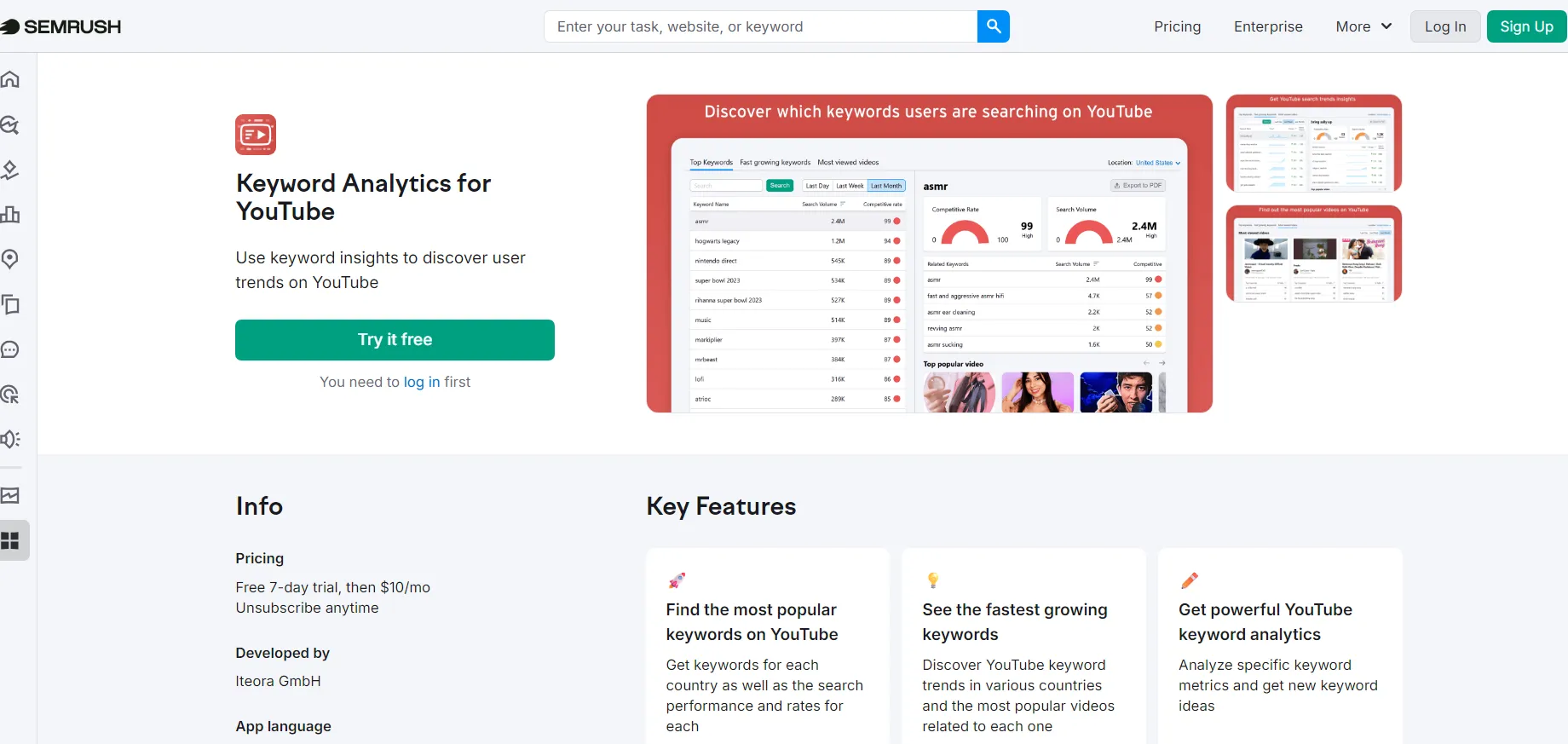Click the pencil icon in analytics feature card

pyautogui.click(x=1190, y=580)
